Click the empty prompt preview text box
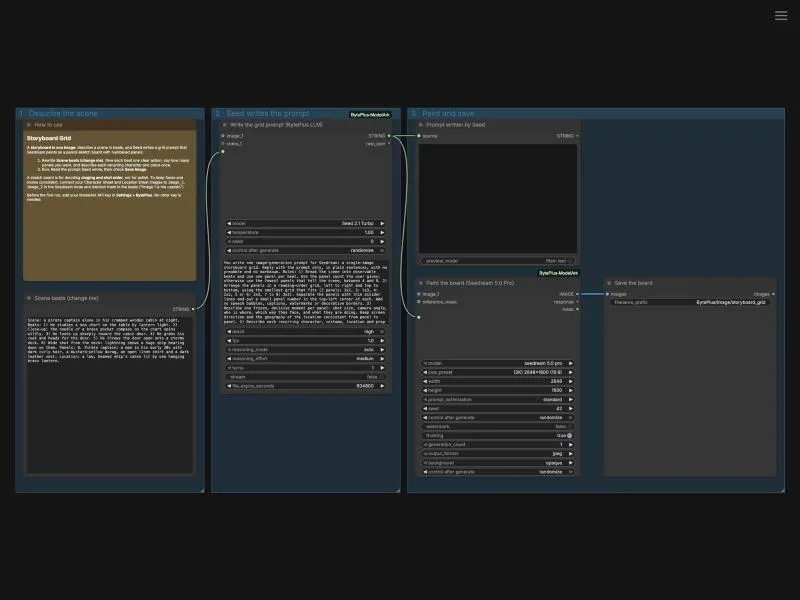The width and height of the screenshot is (800, 600). pos(497,198)
